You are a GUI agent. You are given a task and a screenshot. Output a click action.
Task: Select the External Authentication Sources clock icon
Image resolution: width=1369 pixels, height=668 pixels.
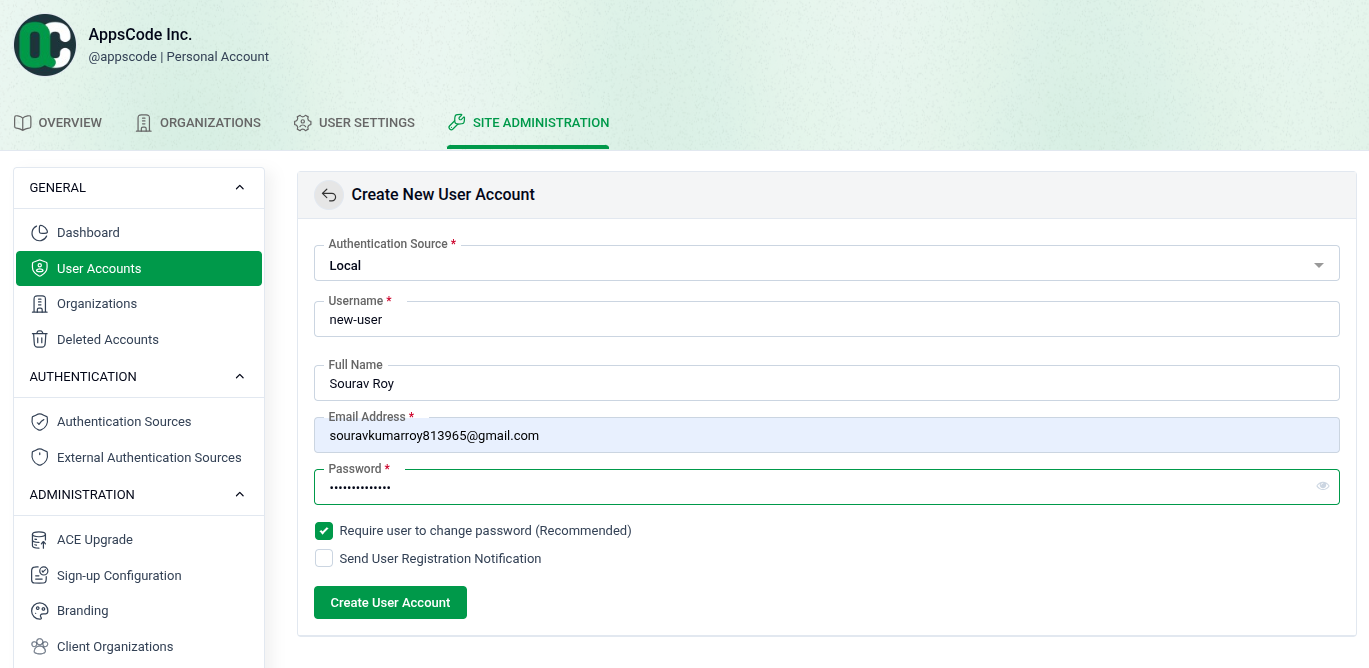click(38, 457)
